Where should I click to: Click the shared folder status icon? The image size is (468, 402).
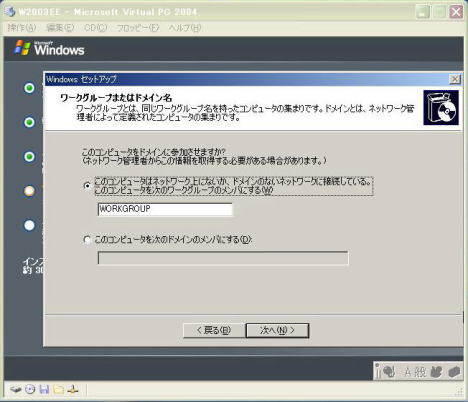(x=58, y=389)
